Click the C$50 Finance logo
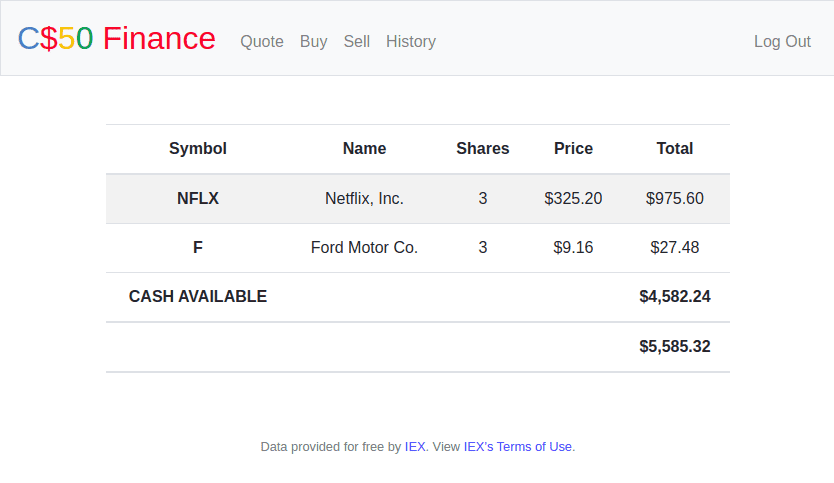Screen dimensions: 834x483 [116, 38]
